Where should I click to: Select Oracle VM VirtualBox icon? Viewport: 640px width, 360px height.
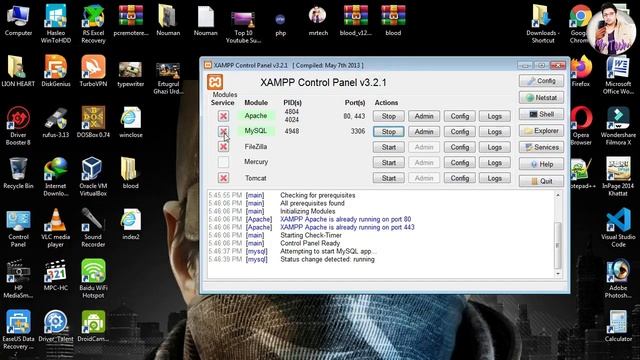click(93, 177)
